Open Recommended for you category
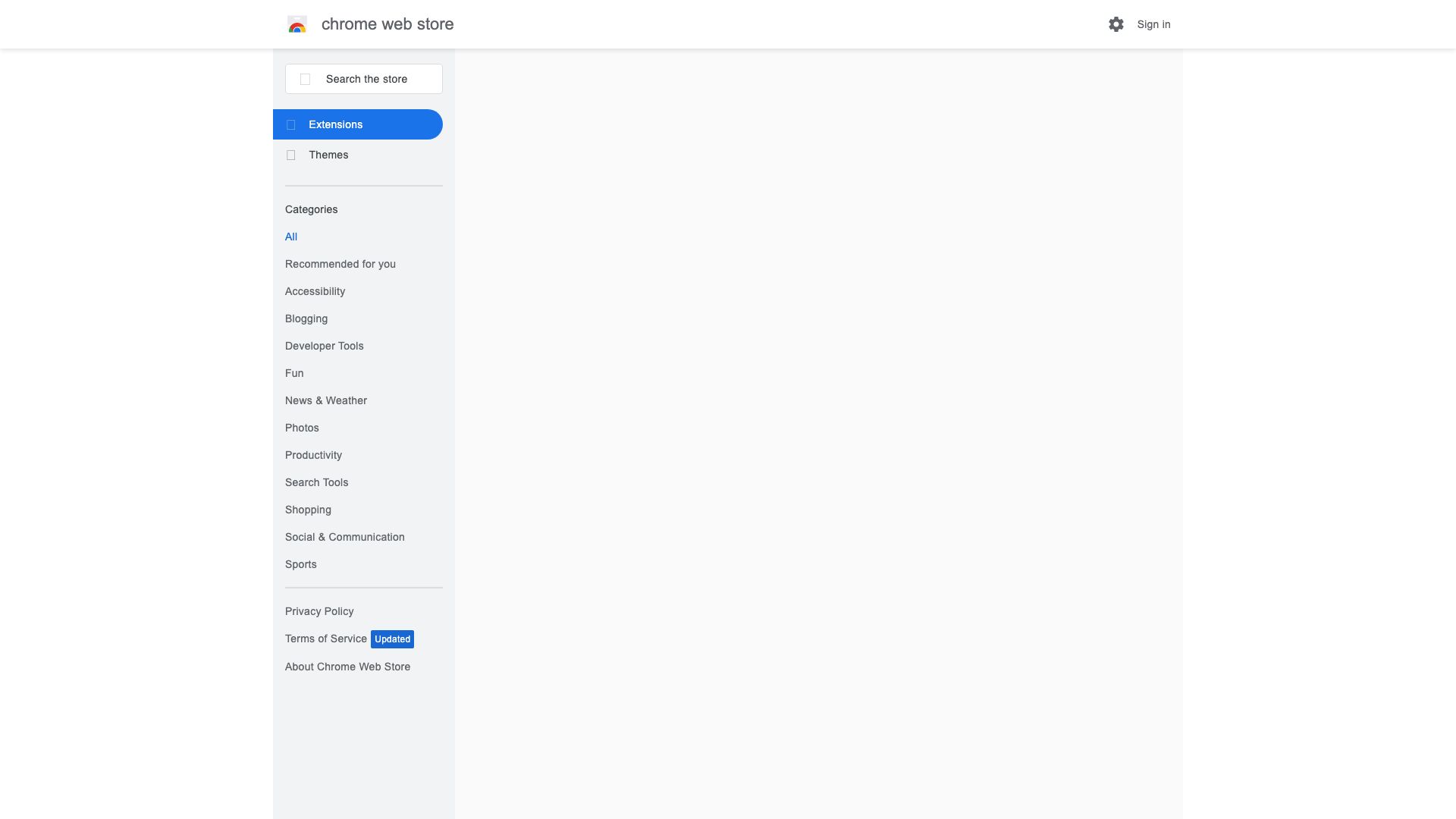Image resolution: width=1456 pixels, height=819 pixels. [340, 264]
